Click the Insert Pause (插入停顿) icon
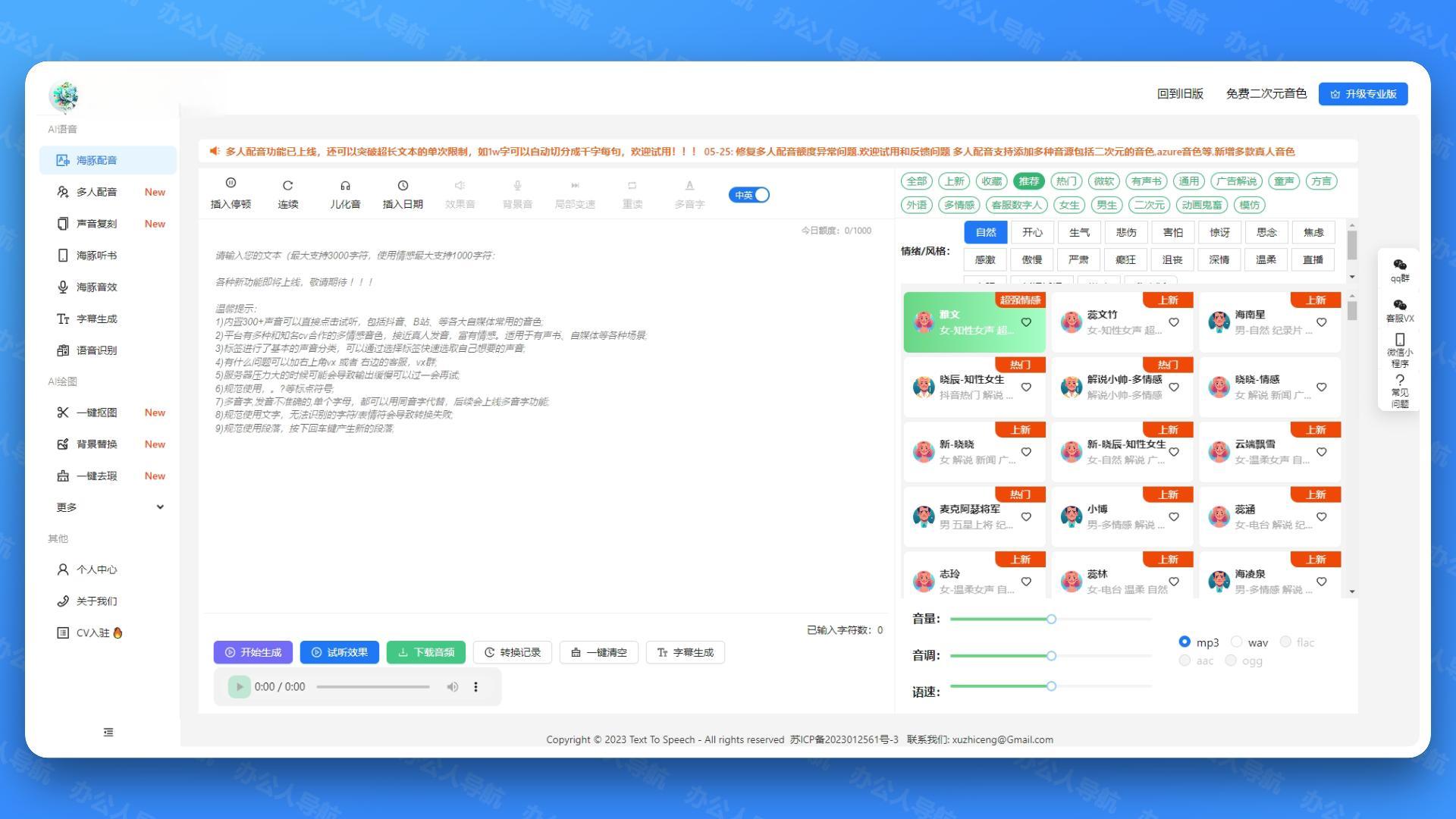Image resolution: width=1456 pixels, height=819 pixels. pyautogui.click(x=231, y=184)
